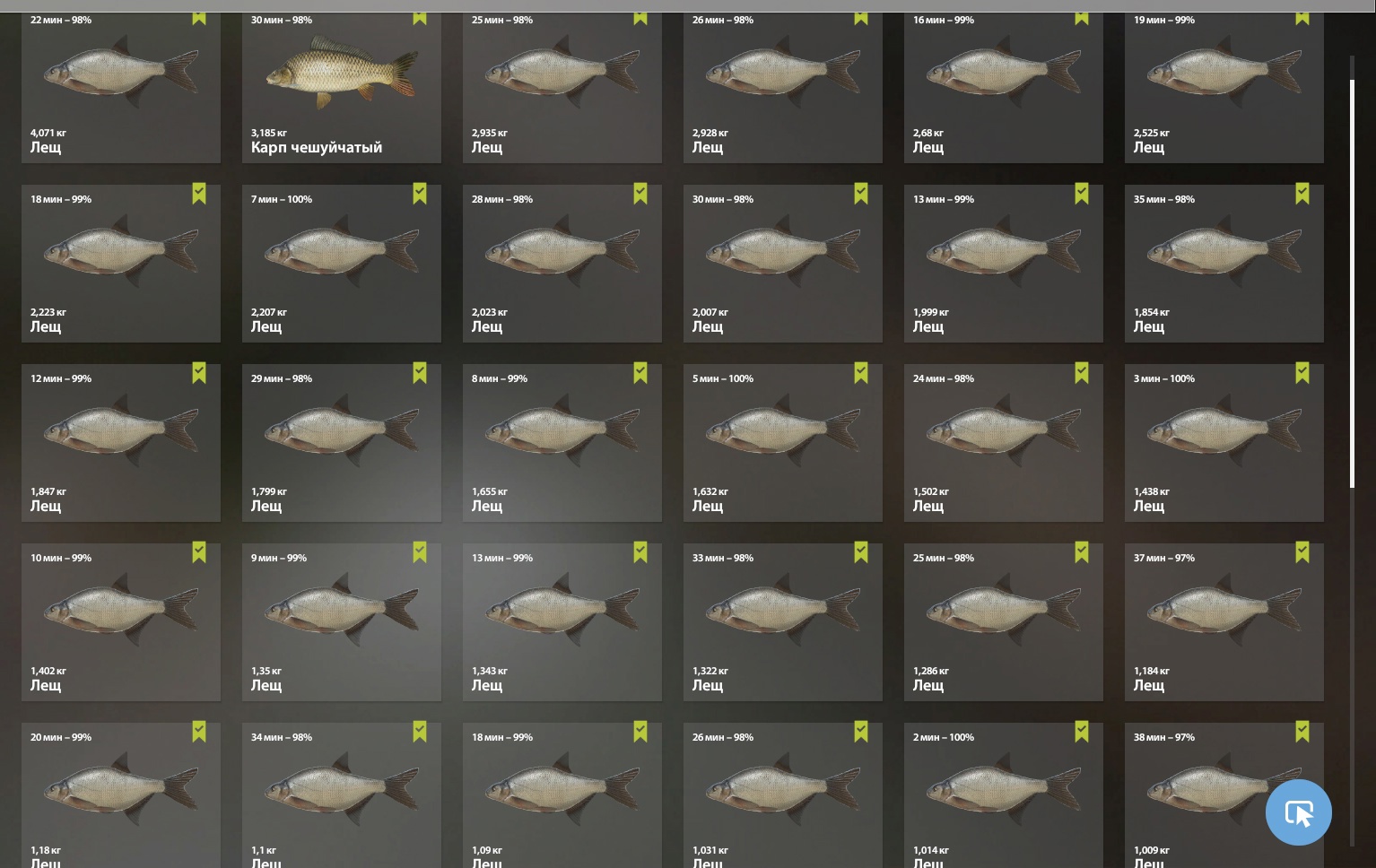This screenshot has height=868, width=1376.
Task: Unmark bookmark on the 1,847 кг Лещ card
Action: [x=199, y=373]
